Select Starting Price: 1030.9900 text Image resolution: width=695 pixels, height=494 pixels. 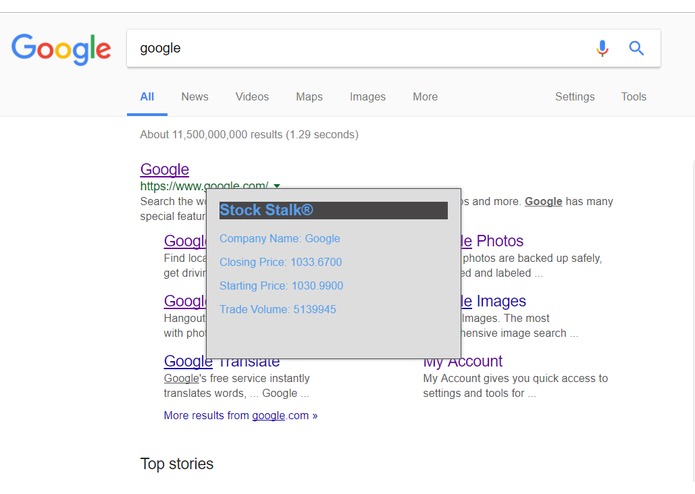tap(281, 286)
